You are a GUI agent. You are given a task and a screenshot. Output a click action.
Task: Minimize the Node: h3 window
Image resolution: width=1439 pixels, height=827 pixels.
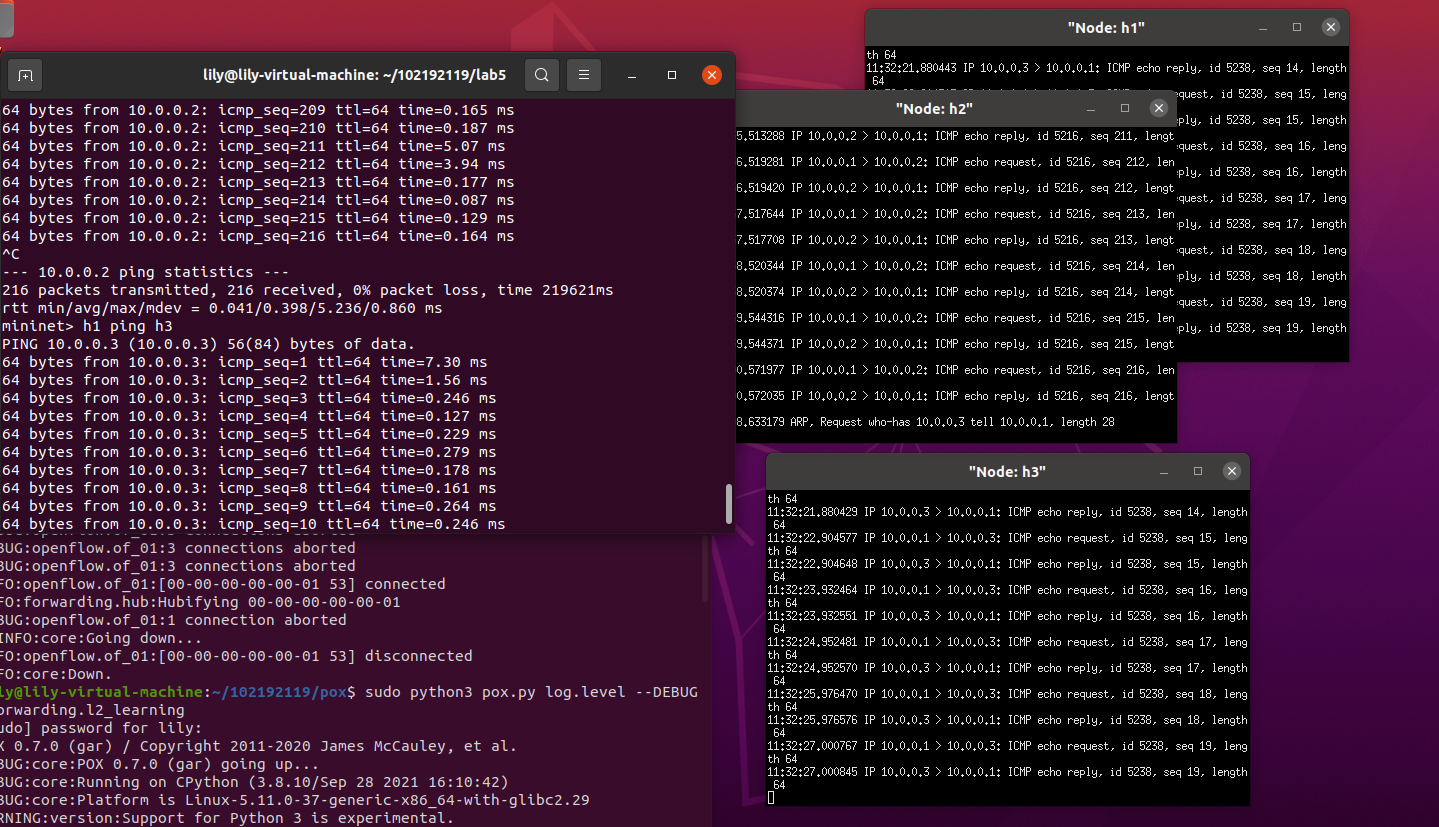[1164, 471]
